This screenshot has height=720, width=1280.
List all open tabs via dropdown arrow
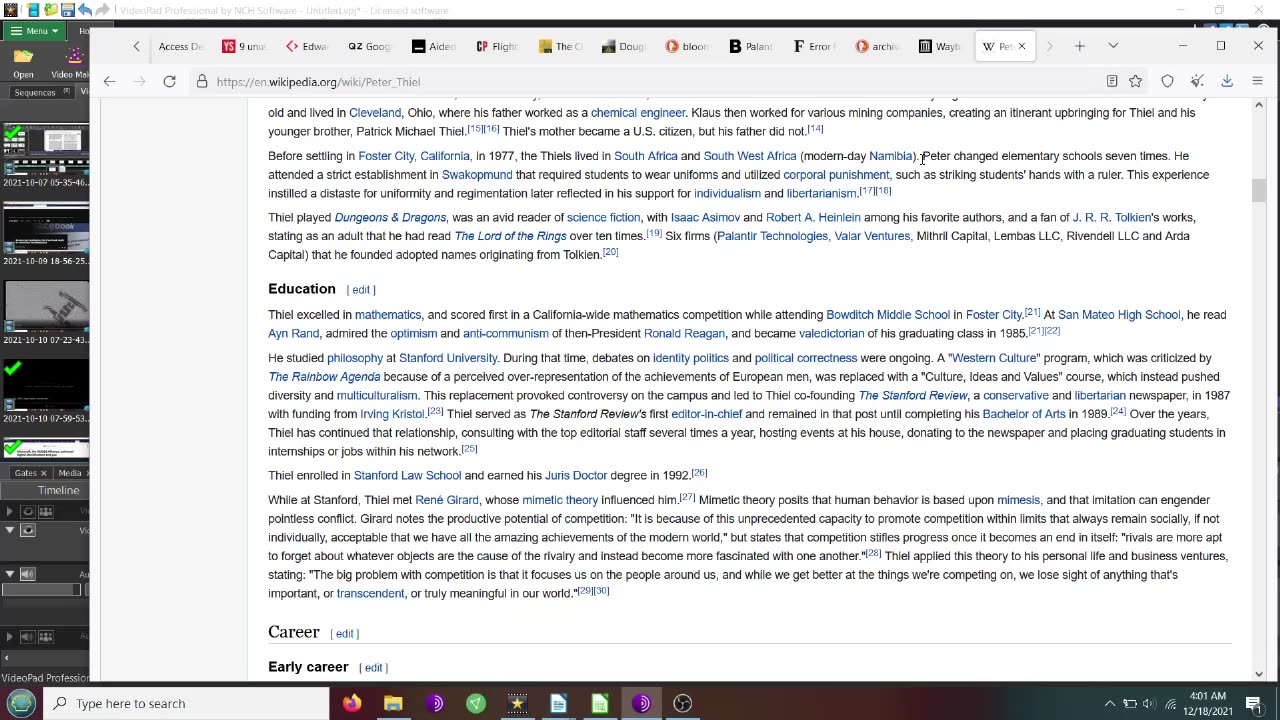[1113, 46]
